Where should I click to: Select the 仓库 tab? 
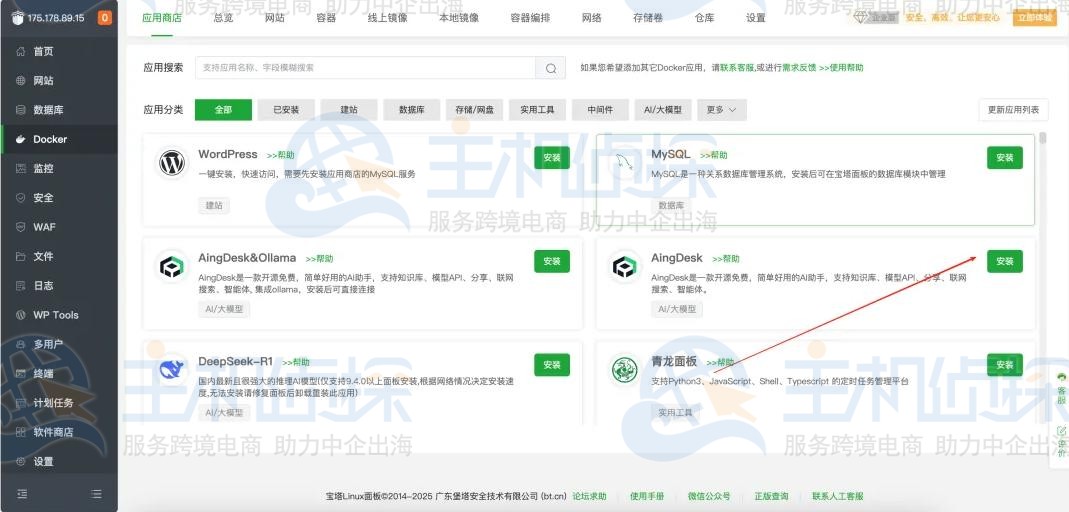(705, 18)
